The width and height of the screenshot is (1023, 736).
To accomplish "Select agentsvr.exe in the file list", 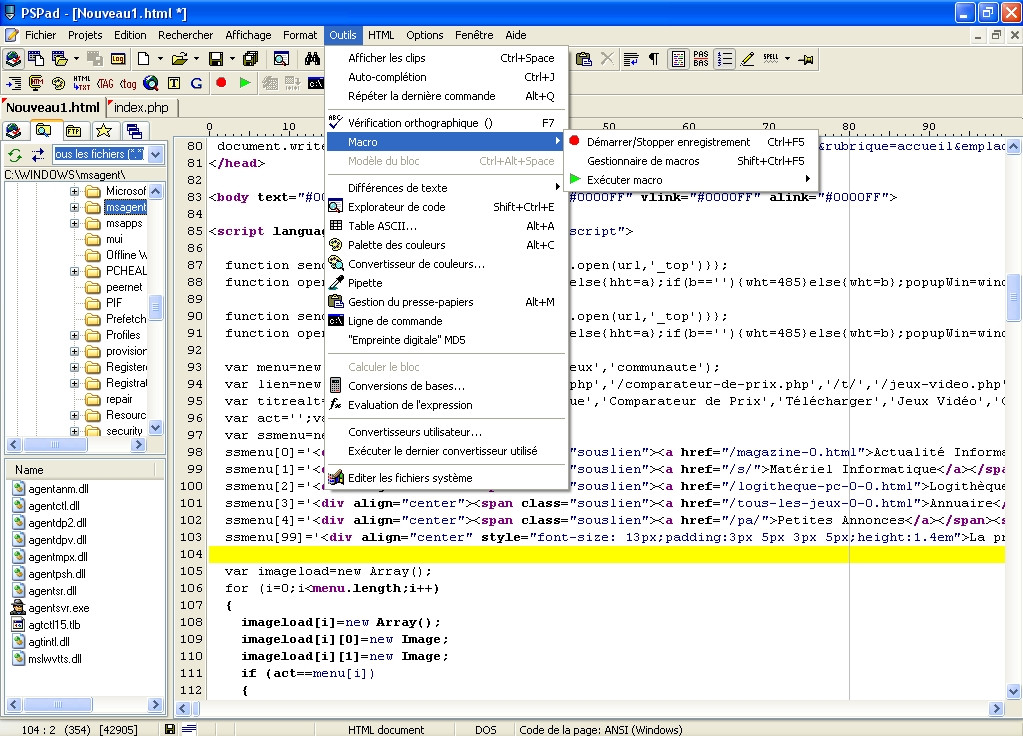I will point(58,607).
